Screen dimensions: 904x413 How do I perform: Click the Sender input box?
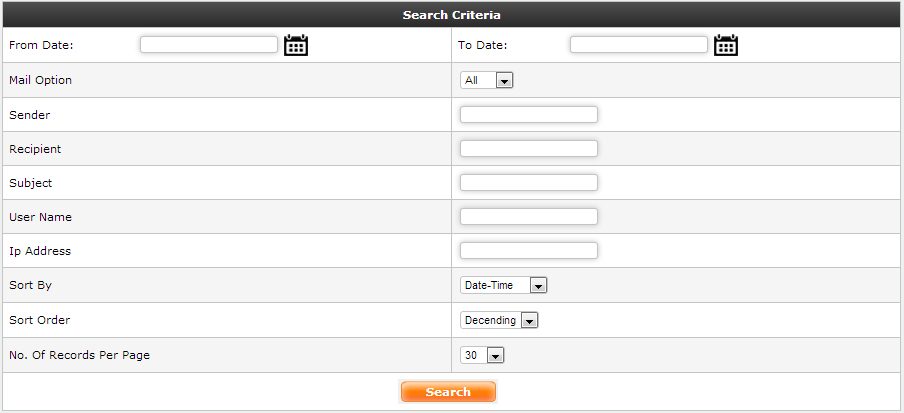pyautogui.click(x=528, y=114)
